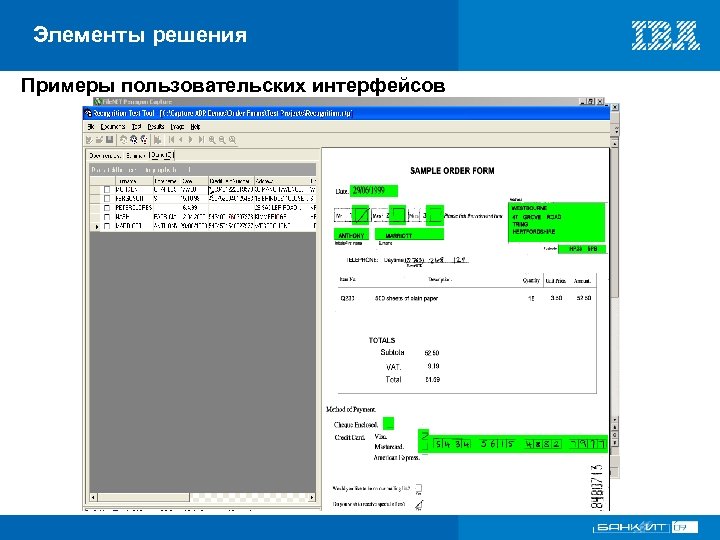Click the PETERCLOPES surname cell
This screenshot has height=540, width=720.
click(x=133, y=208)
